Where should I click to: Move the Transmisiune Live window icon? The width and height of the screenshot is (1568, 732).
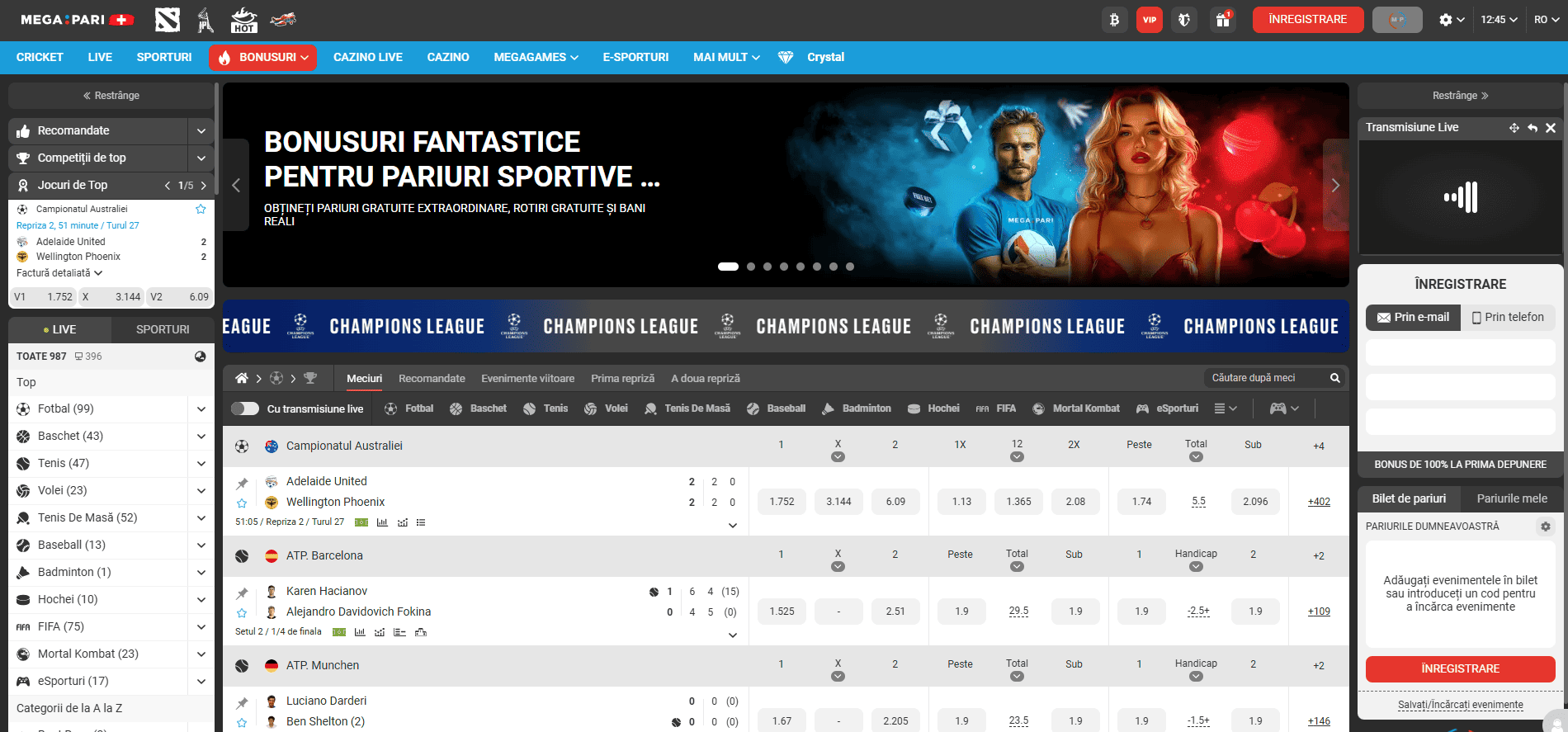(x=1514, y=128)
